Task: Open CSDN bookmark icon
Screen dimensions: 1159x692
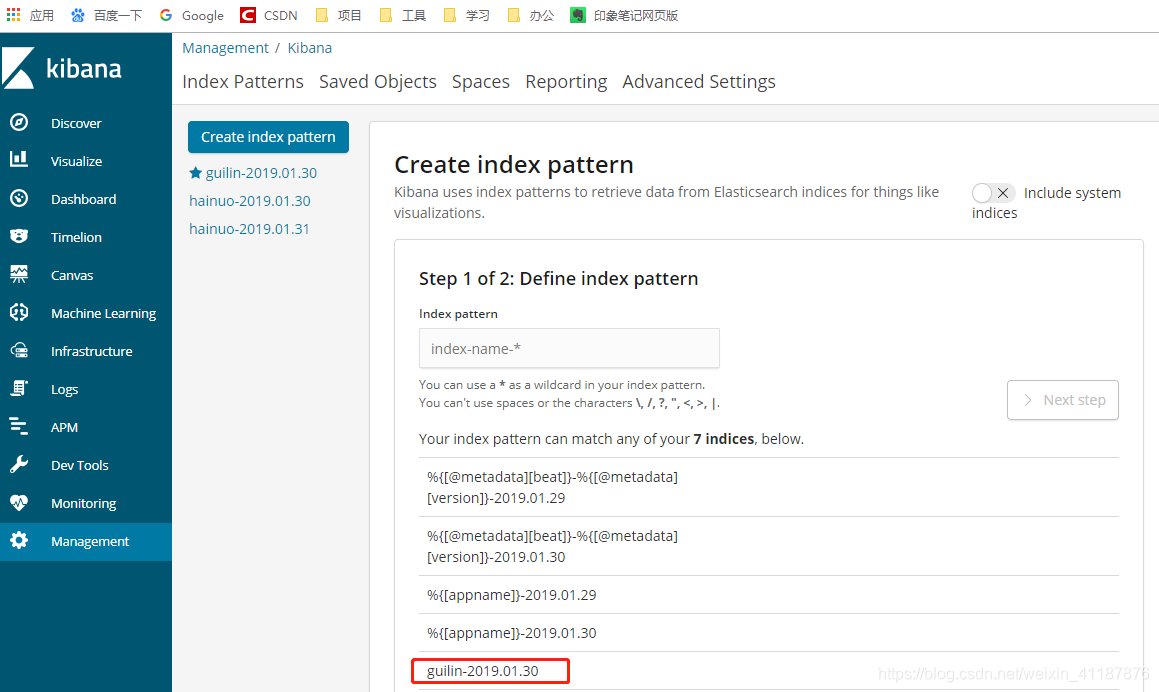Action: pyautogui.click(x=248, y=15)
